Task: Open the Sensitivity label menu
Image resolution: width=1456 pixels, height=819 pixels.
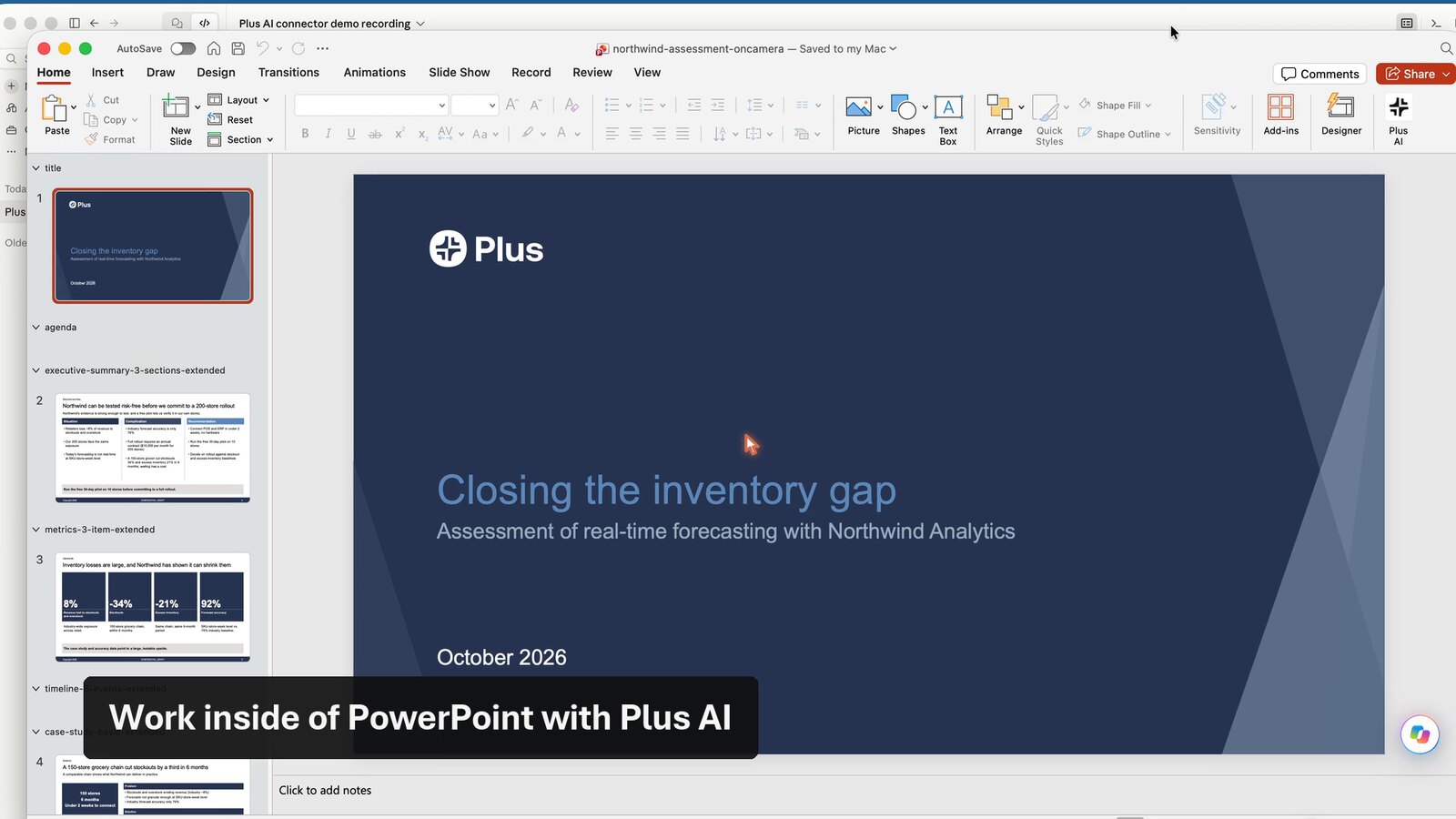Action: point(1217,116)
